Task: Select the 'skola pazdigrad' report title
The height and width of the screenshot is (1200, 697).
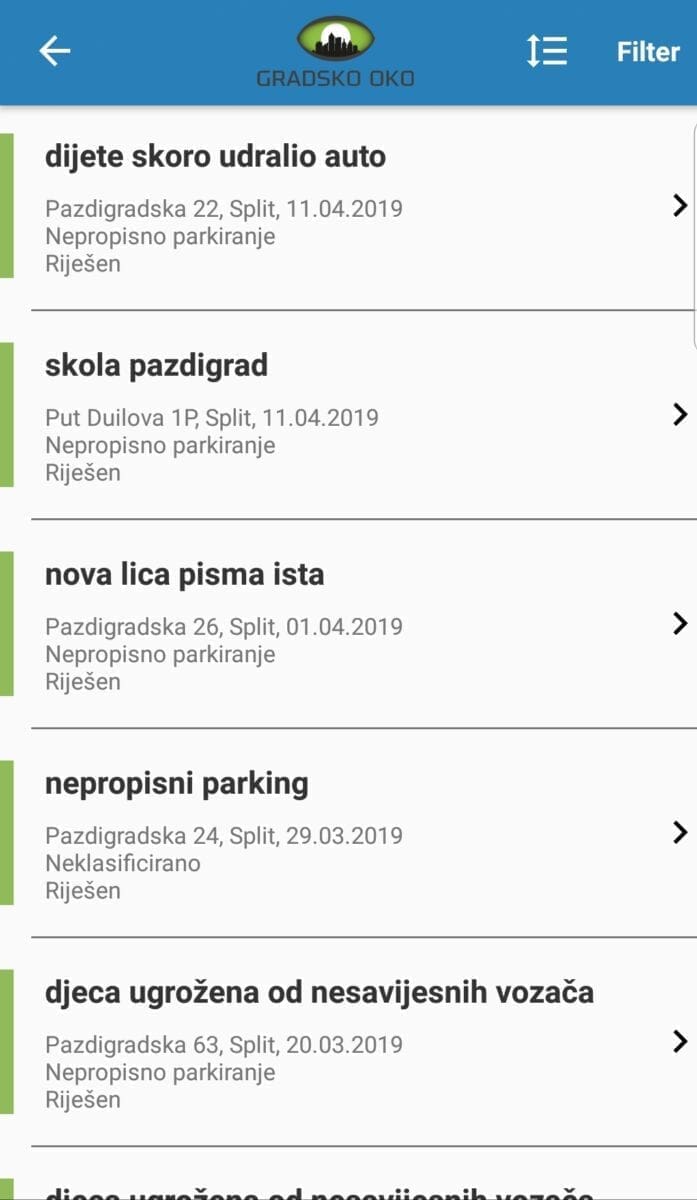Action: (156, 366)
